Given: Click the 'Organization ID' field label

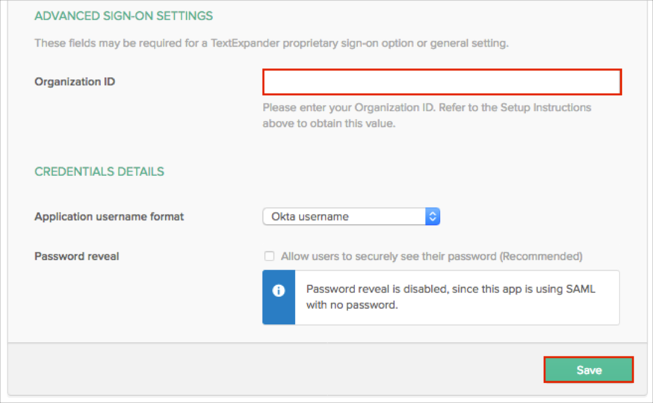Looking at the screenshot, I should click(x=75, y=82).
